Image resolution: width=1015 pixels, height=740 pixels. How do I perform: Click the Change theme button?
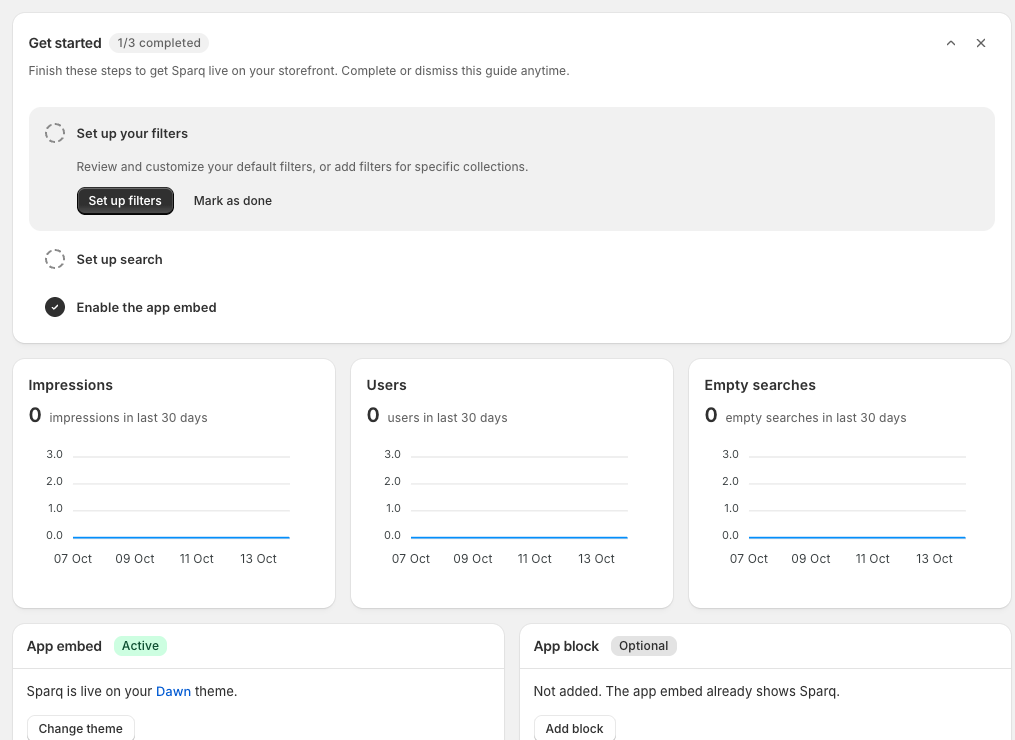coord(80,728)
